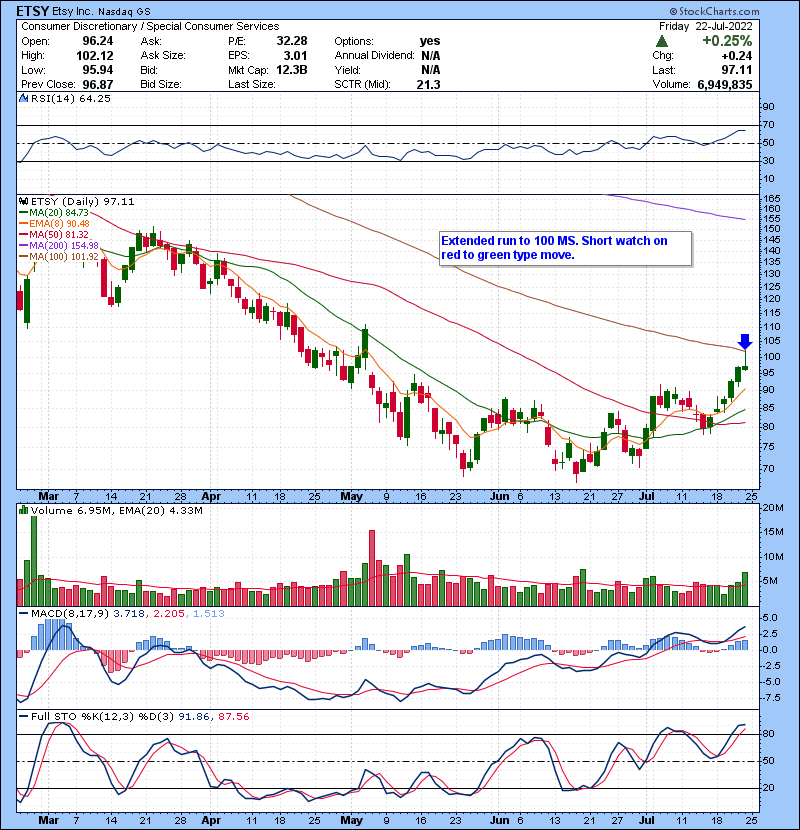Click the Open value 96.24
The height and width of the screenshot is (830, 800).
point(97,41)
